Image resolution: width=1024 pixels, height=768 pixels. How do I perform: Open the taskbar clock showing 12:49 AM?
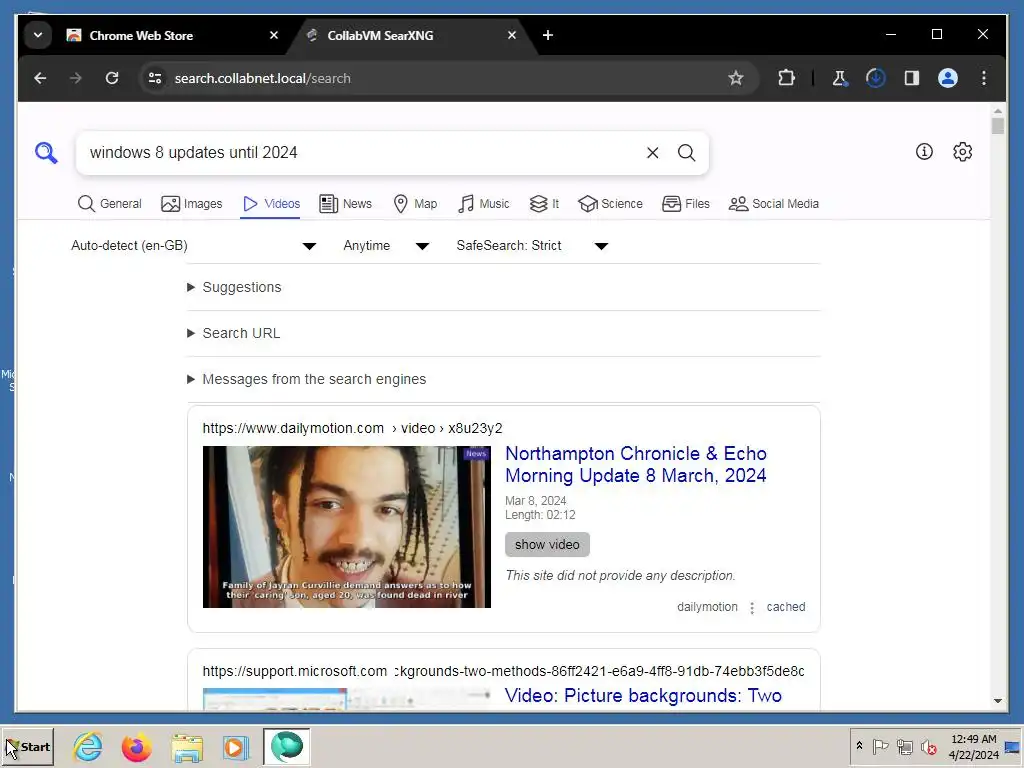pos(973,747)
